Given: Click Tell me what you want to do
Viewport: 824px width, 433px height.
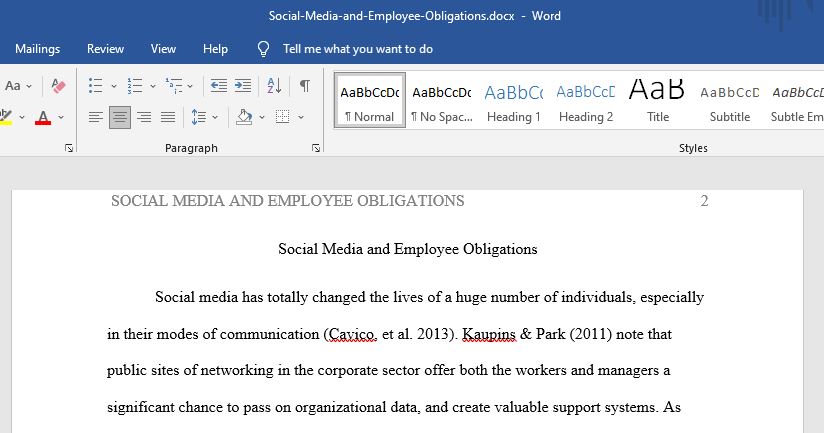Looking at the screenshot, I should 358,49.
